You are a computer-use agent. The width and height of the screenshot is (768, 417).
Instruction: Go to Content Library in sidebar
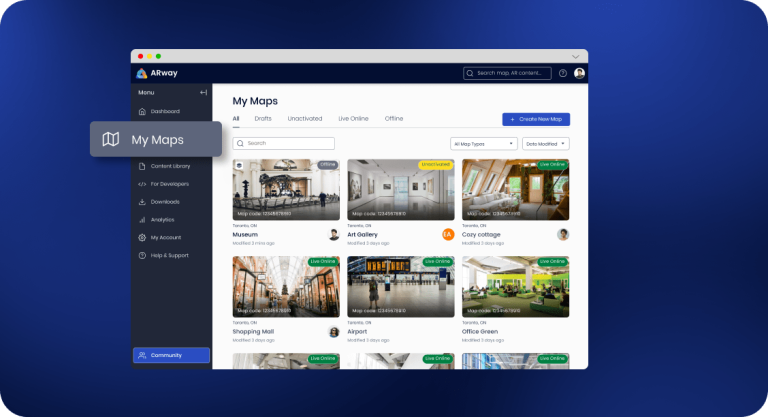point(169,166)
